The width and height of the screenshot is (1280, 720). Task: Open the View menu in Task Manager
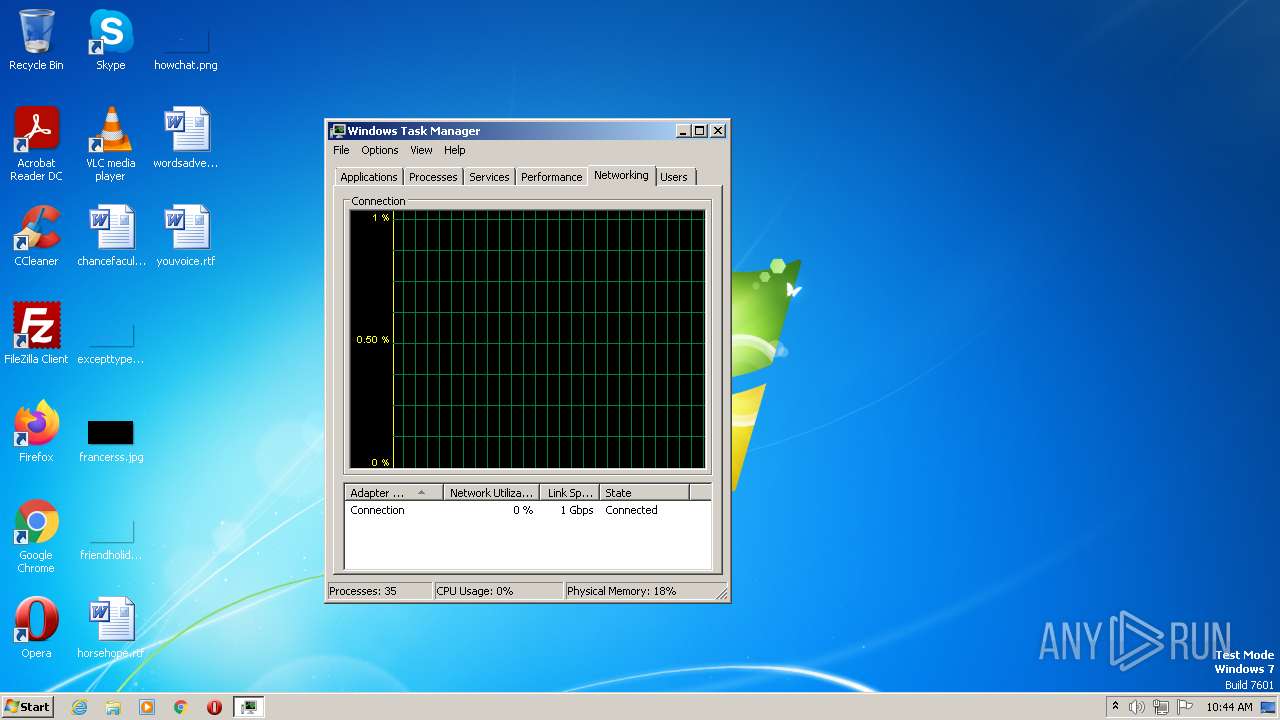[x=421, y=150]
